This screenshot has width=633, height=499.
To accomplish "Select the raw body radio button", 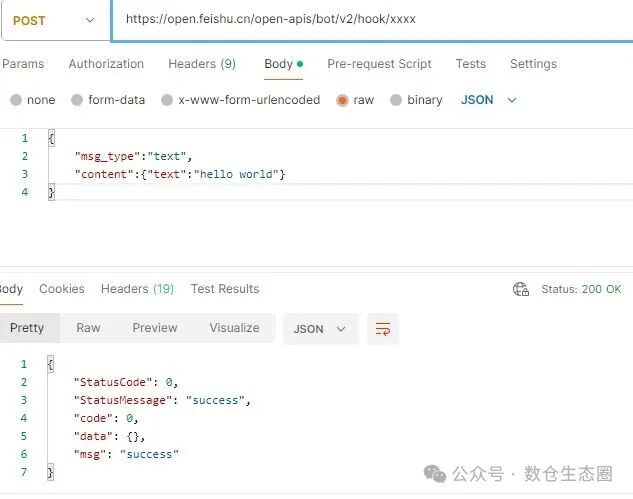I will coord(343,100).
